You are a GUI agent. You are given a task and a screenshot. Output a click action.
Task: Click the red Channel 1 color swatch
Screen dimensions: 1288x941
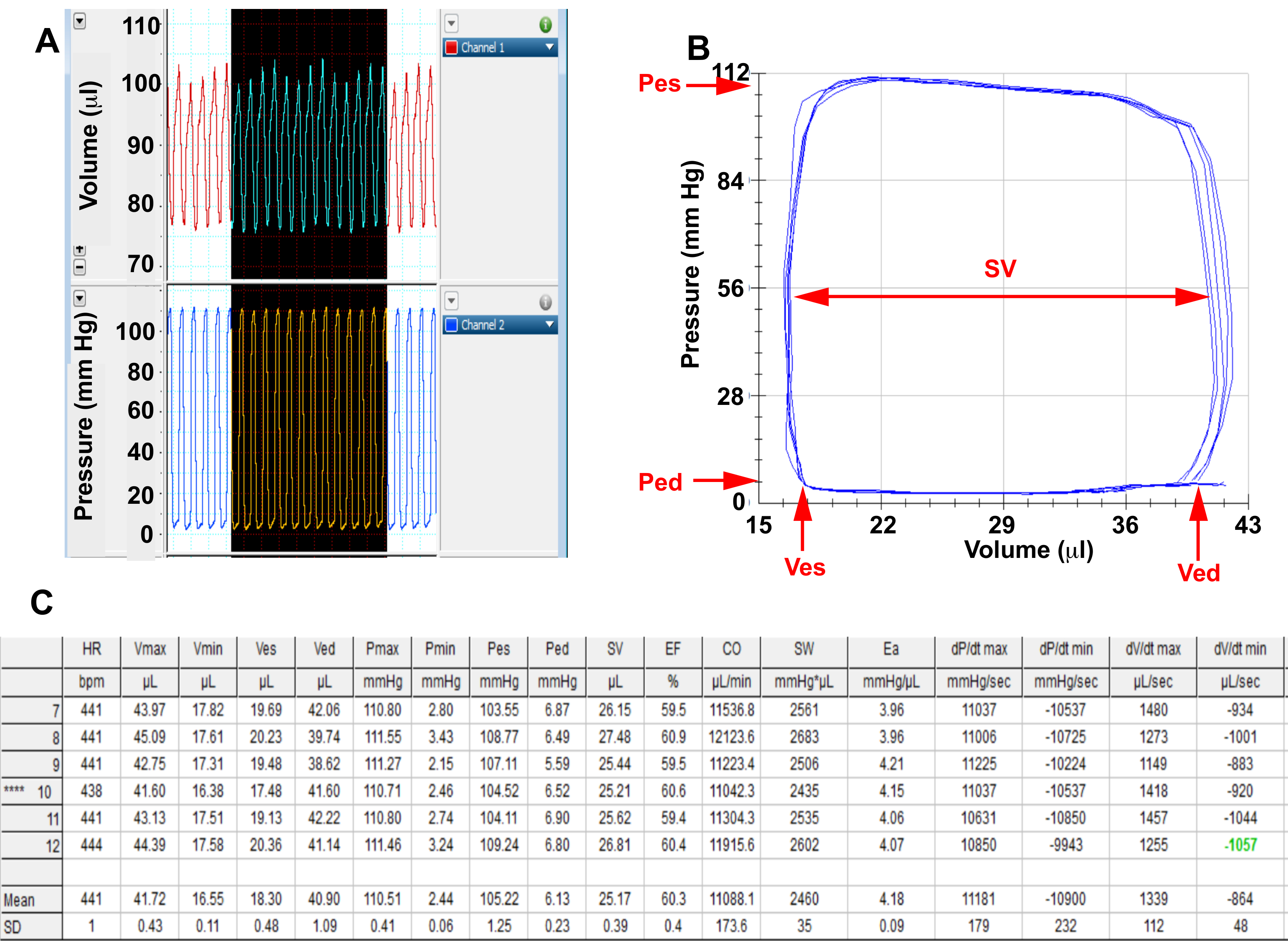click(451, 47)
